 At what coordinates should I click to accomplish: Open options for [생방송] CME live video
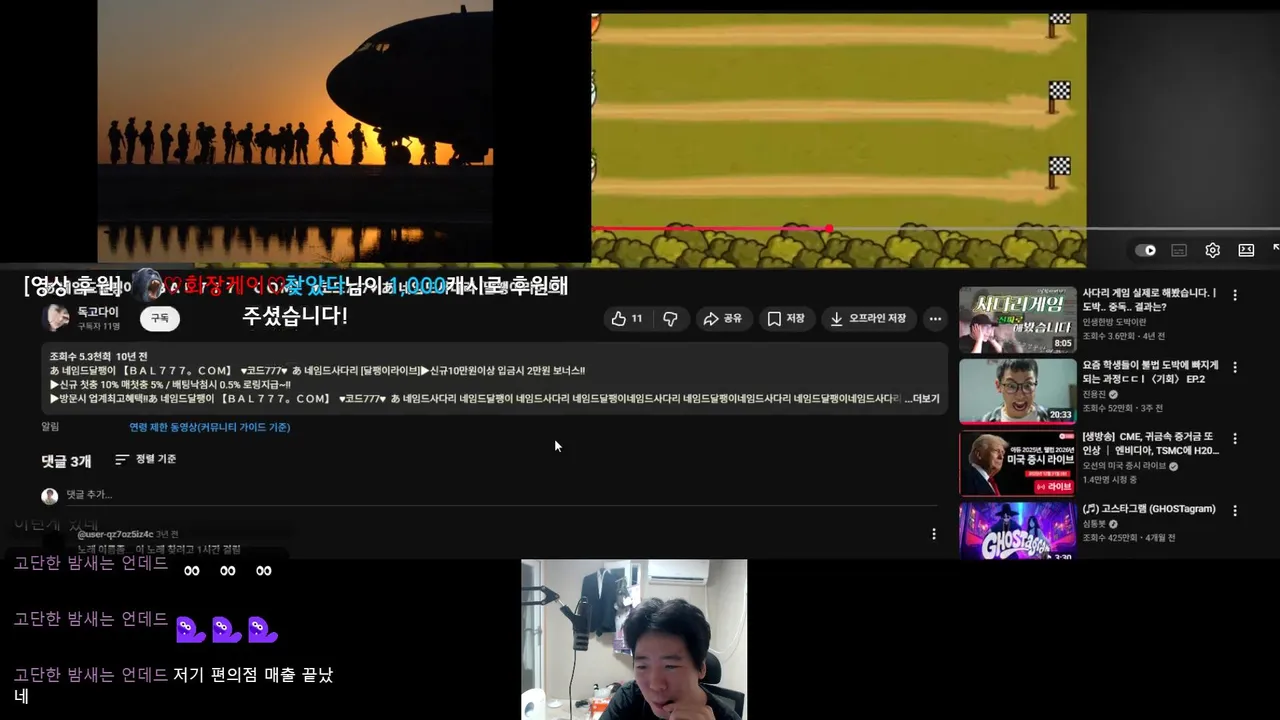(x=1235, y=438)
